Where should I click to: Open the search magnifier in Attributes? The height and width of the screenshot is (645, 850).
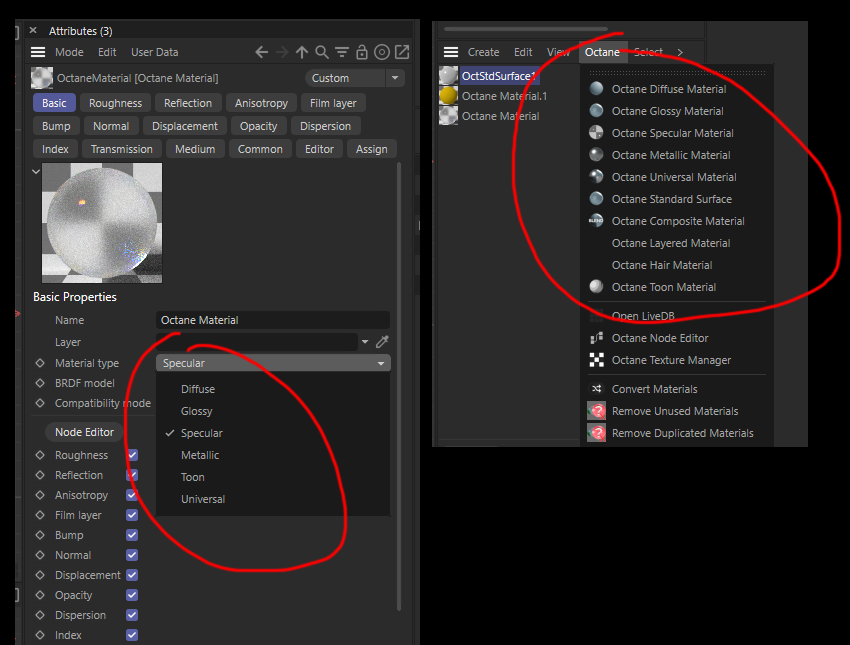322,52
